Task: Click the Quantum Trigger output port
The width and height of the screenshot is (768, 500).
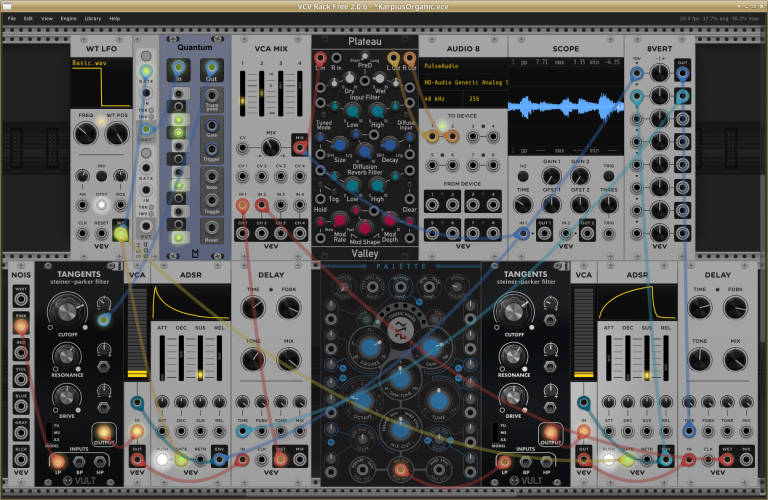Action: 212,148
